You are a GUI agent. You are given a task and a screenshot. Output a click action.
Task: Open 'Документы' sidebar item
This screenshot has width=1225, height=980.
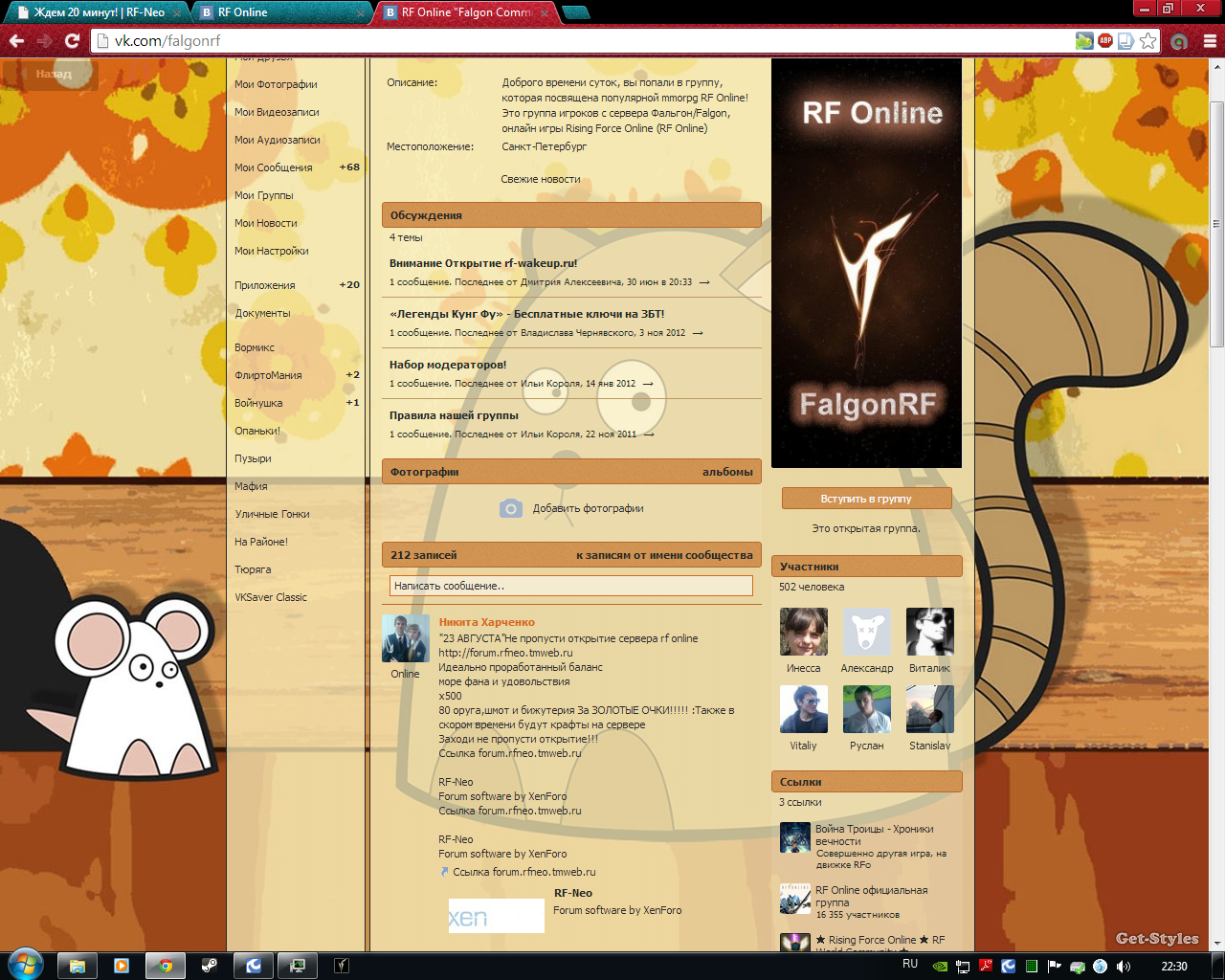[262, 313]
